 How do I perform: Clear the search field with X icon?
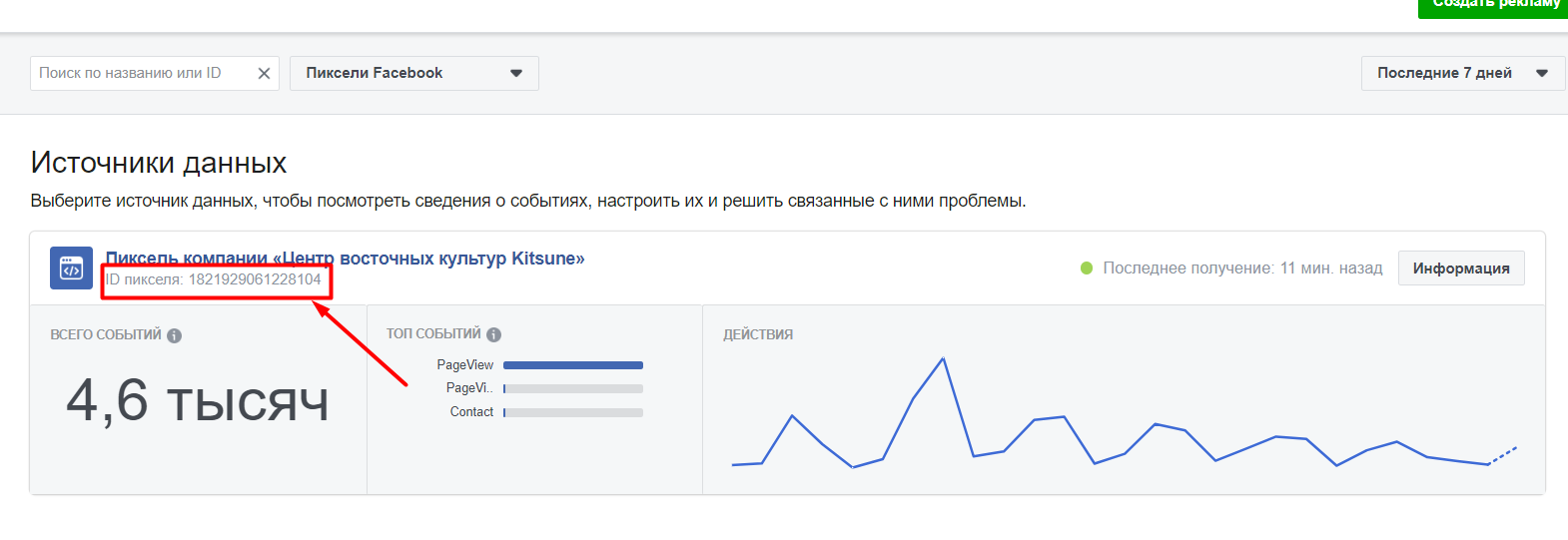(264, 73)
